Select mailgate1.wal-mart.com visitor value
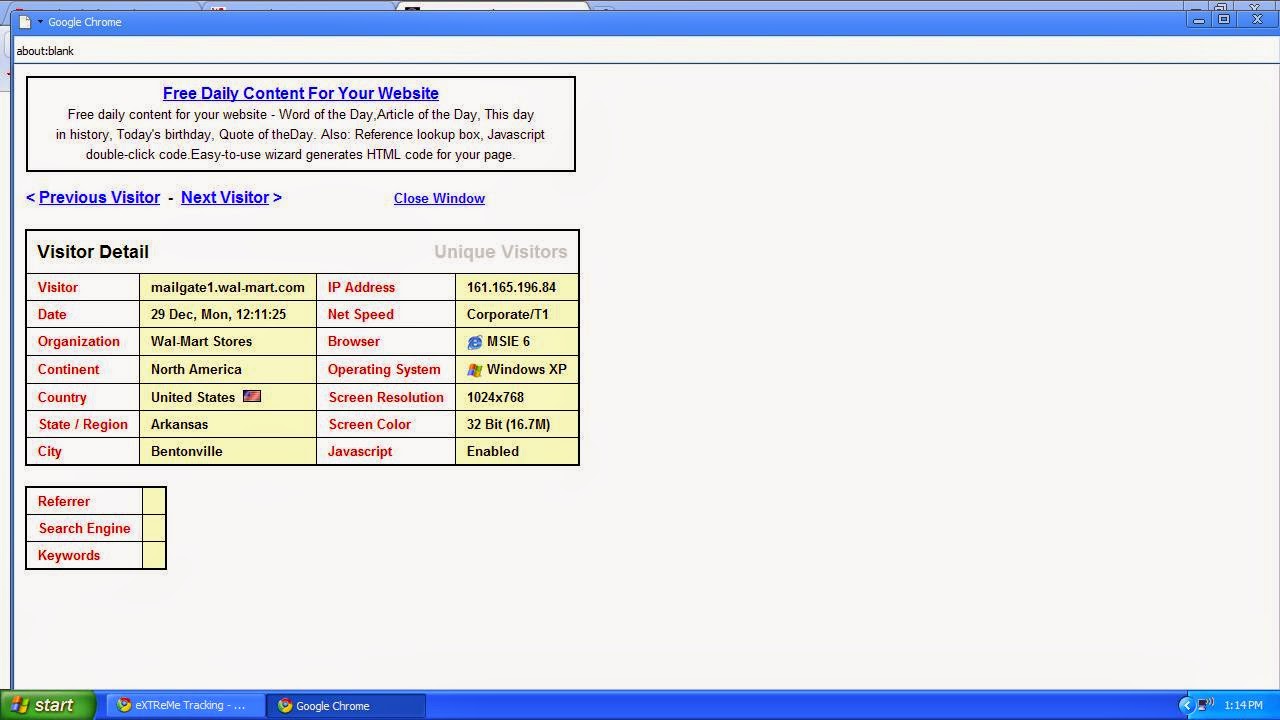The height and width of the screenshot is (720, 1280). pyautogui.click(x=228, y=287)
